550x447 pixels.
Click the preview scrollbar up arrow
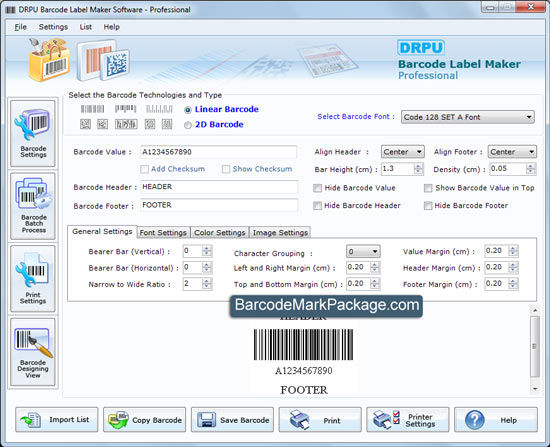(x=535, y=310)
